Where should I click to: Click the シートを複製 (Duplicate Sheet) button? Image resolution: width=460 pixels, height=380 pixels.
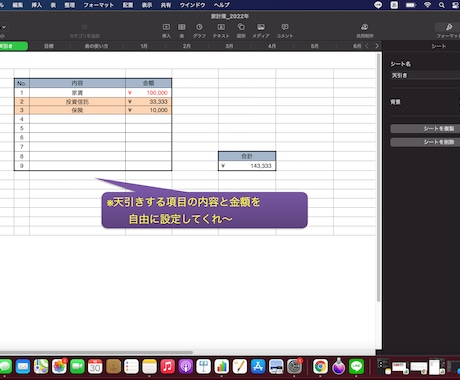pyautogui.click(x=425, y=129)
